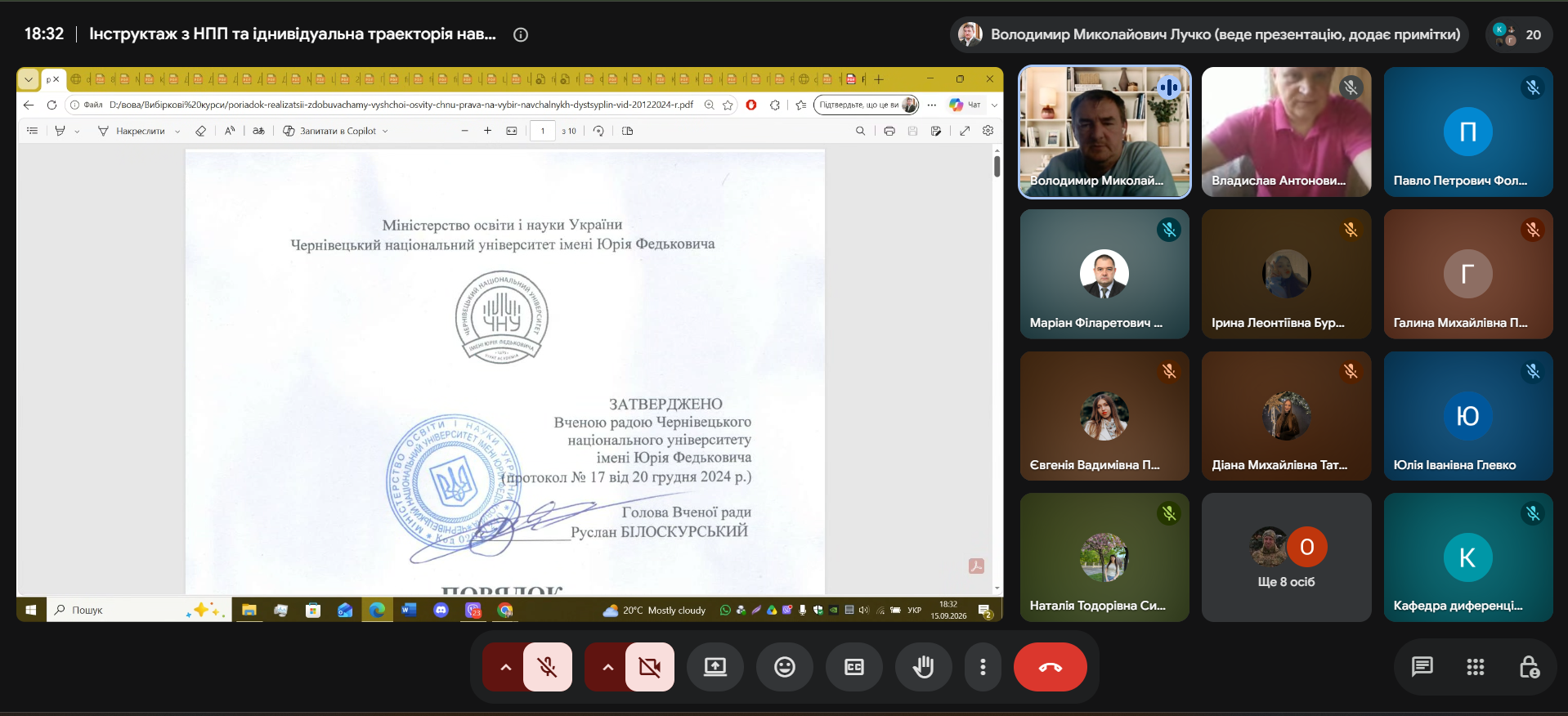Open PDF viewer settings gear

click(x=988, y=131)
